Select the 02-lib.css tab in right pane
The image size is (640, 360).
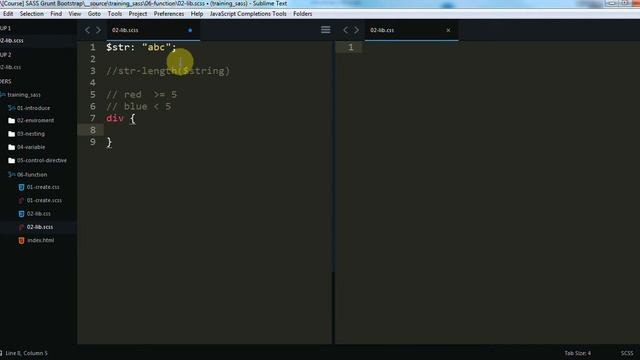tap(411, 30)
